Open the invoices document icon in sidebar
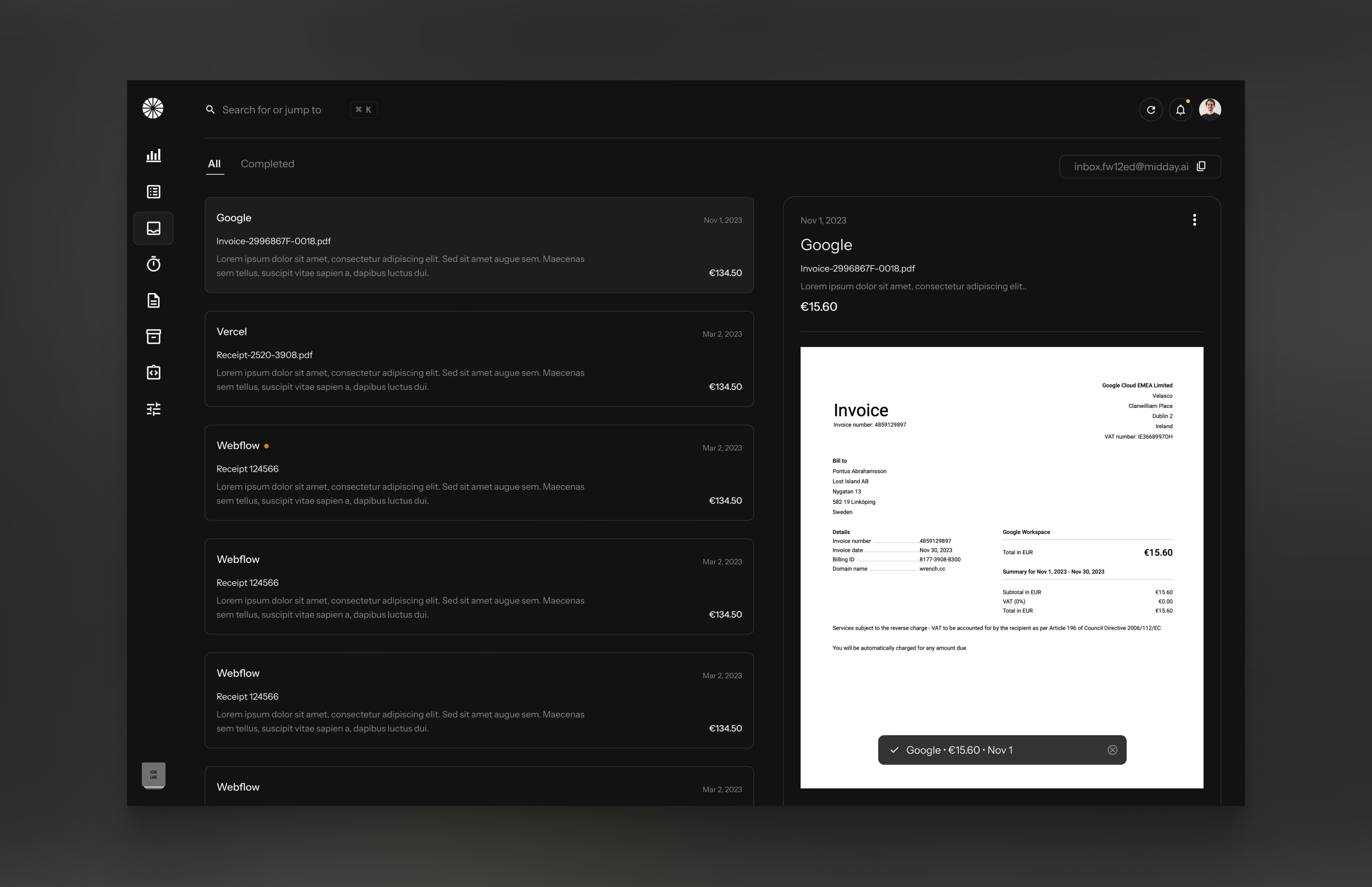This screenshot has width=1372, height=887. click(154, 300)
